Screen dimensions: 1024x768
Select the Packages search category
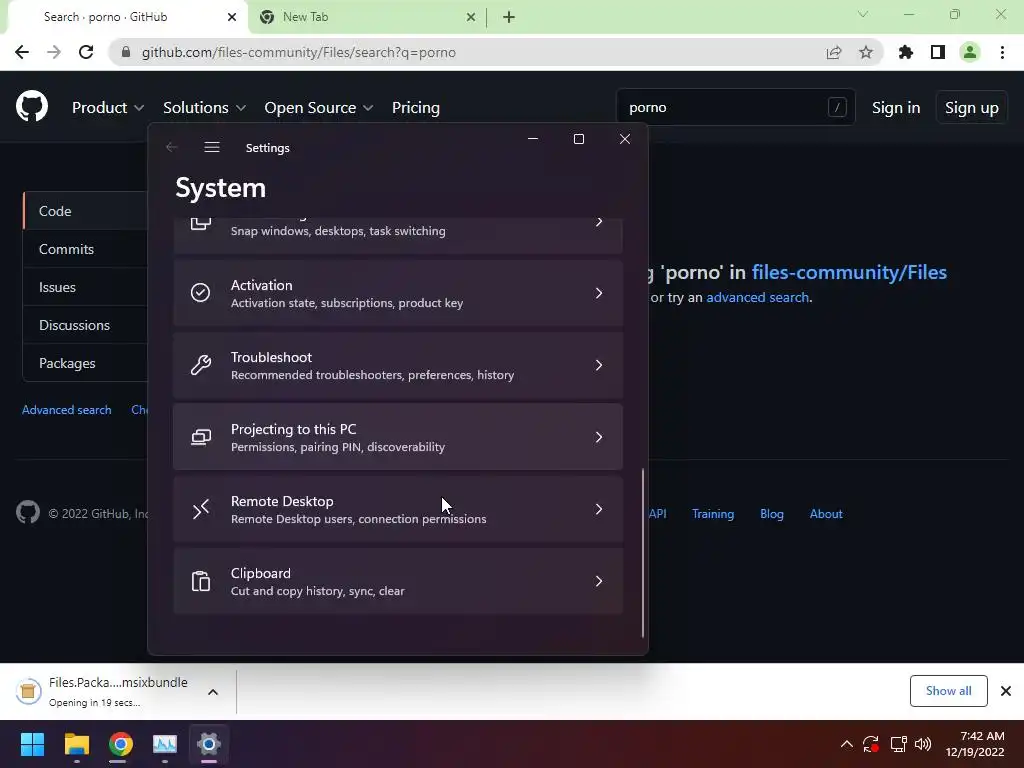[86, 362]
